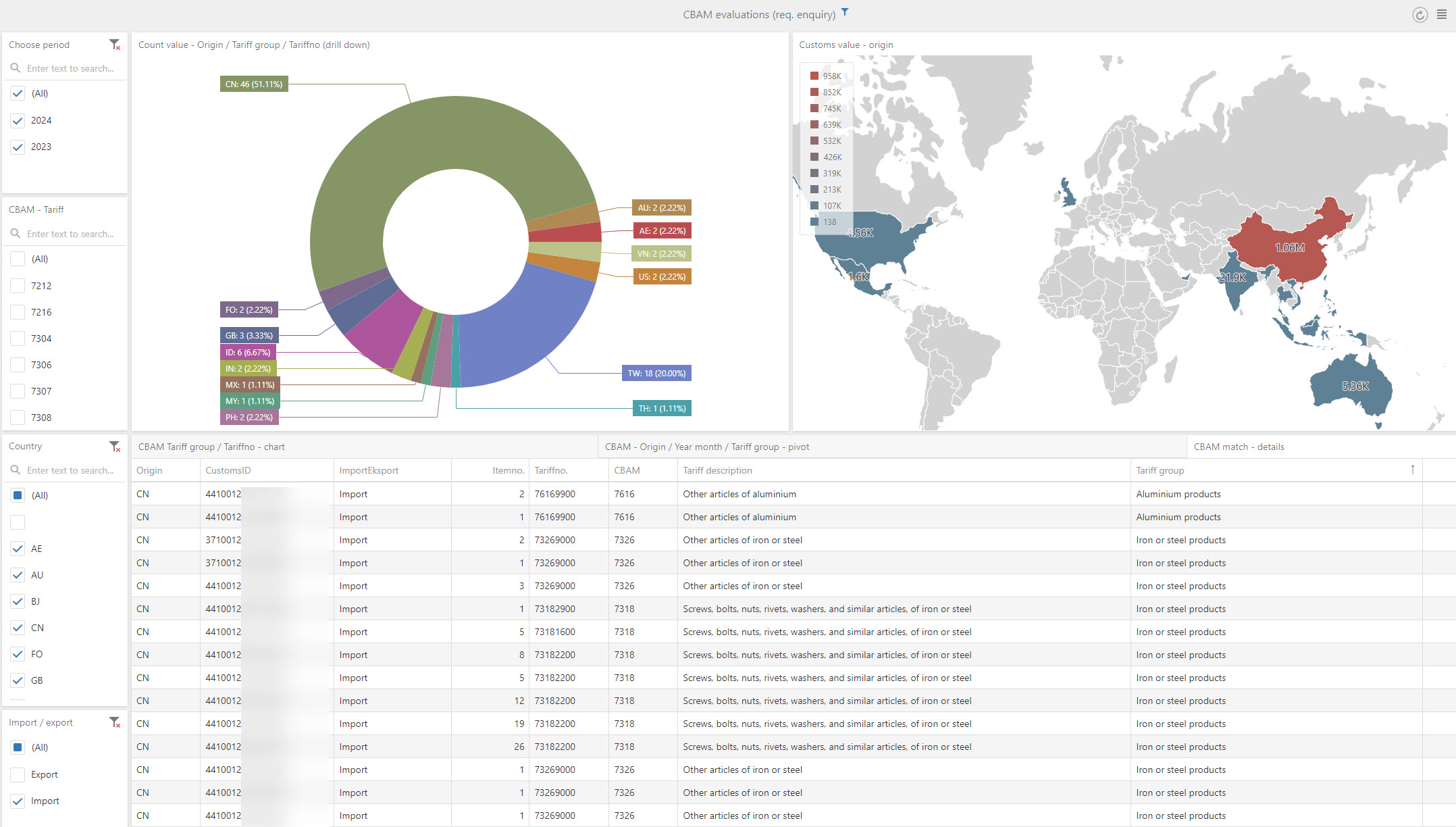1456x827 pixels.
Task: Click the filter icon next to Import / export
Action: tap(114, 722)
